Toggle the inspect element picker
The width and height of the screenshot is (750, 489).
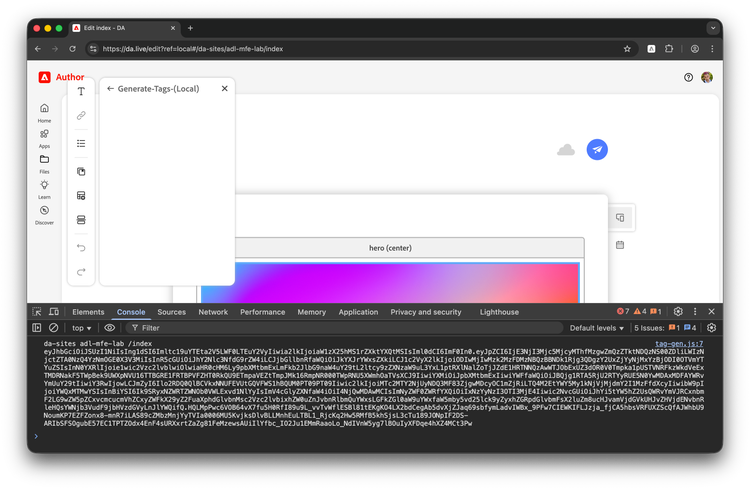[37, 312]
